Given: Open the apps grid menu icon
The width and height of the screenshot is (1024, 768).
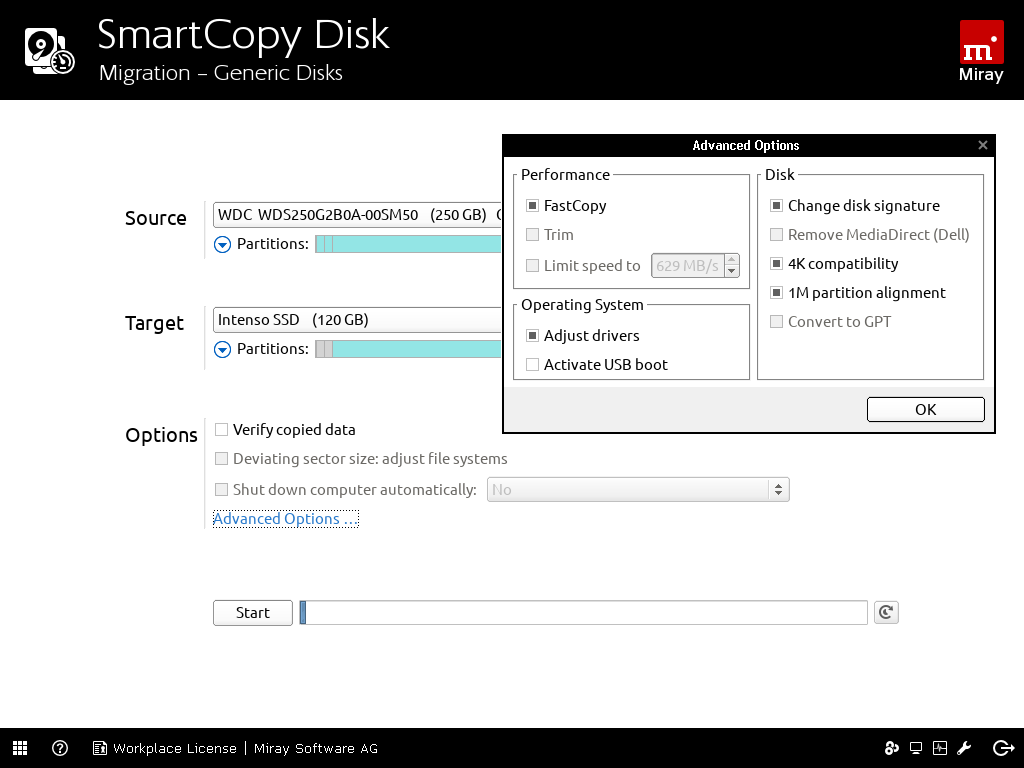Looking at the screenshot, I should click(20, 748).
